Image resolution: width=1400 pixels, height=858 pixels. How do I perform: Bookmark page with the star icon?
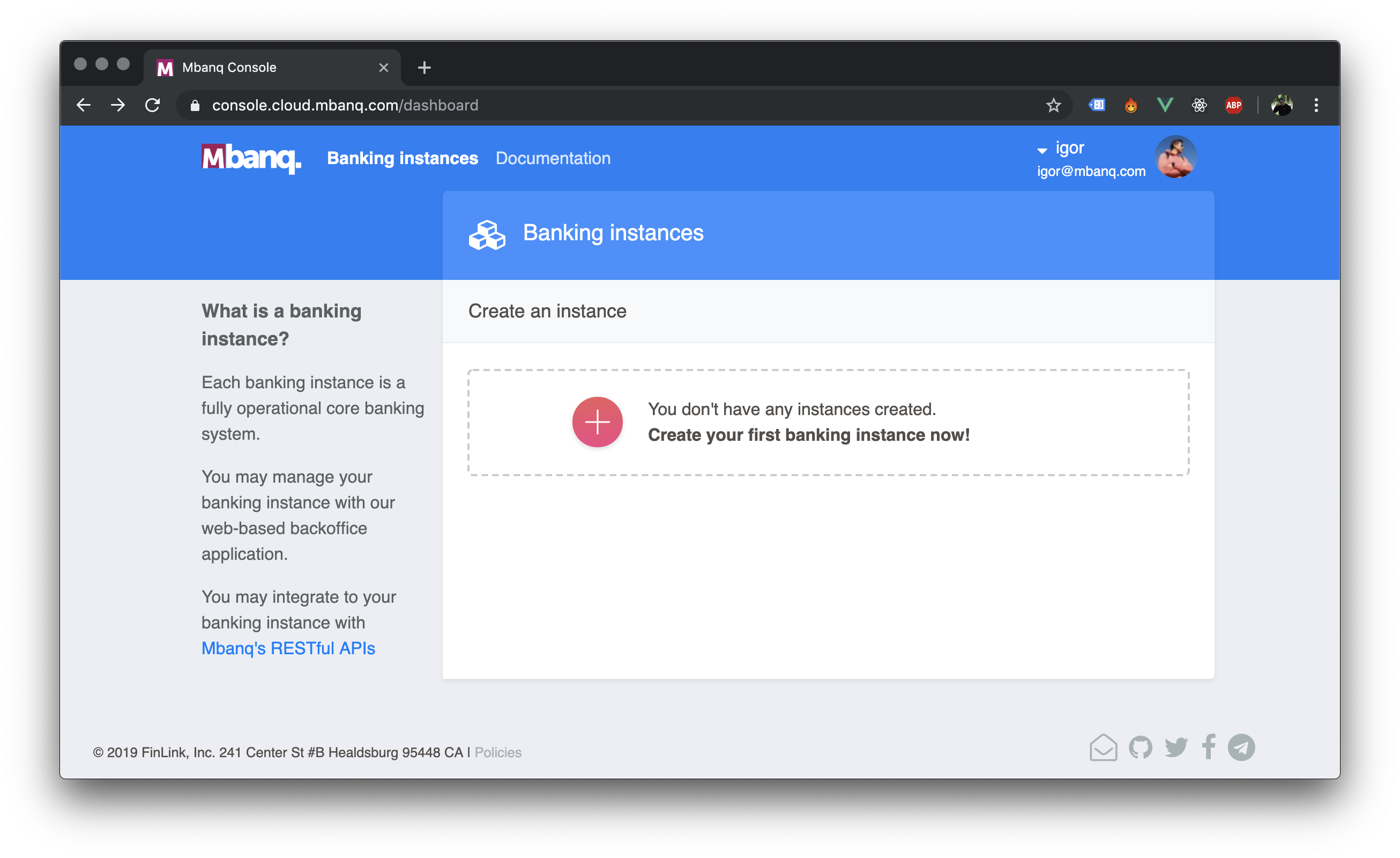pyautogui.click(x=1053, y=105)
